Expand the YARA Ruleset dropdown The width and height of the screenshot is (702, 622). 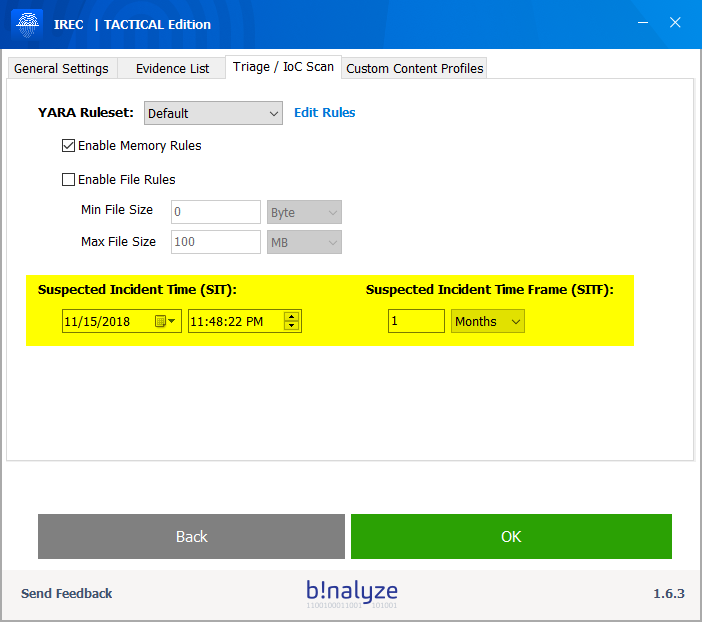click(x=212, y=113)
